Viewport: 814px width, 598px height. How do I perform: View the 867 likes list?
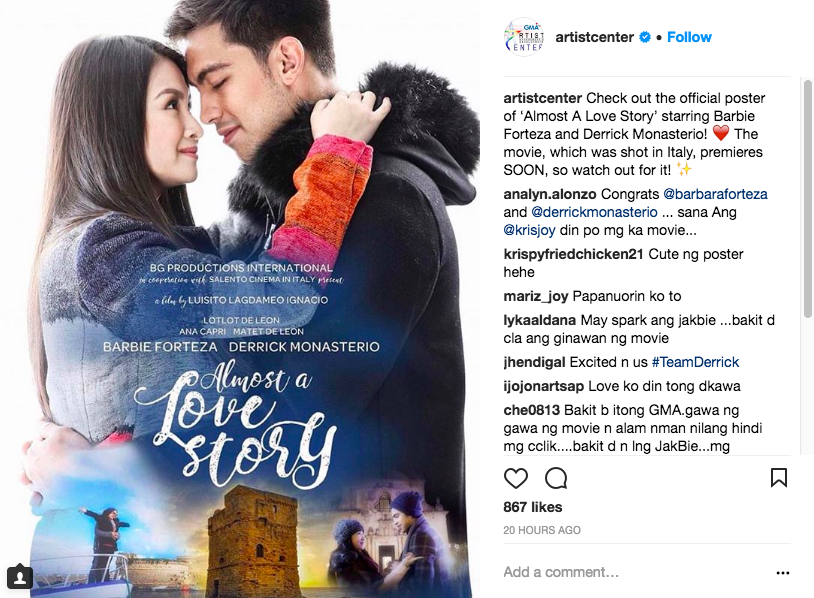533,507
